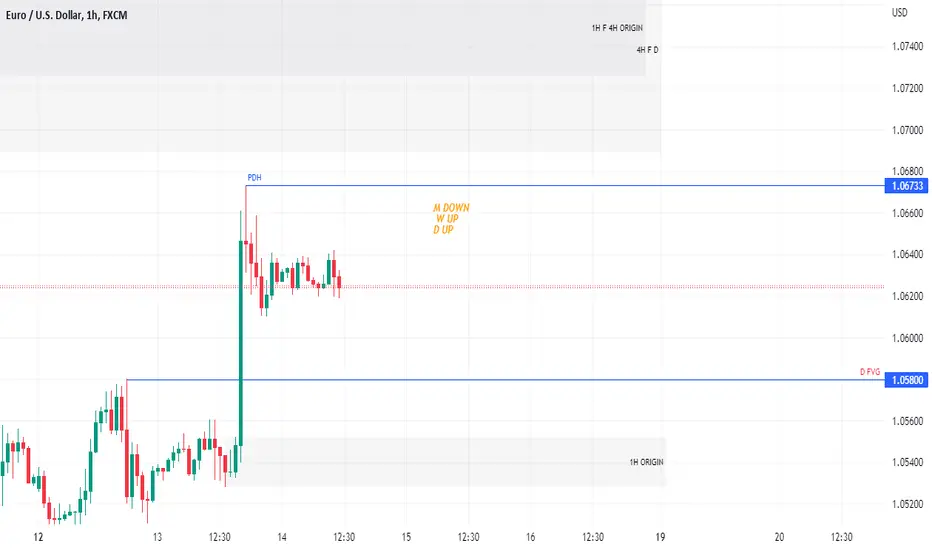The image size is (932, 550).
Task: Click the 1.07400 price axis value
Action: (908, 46)
